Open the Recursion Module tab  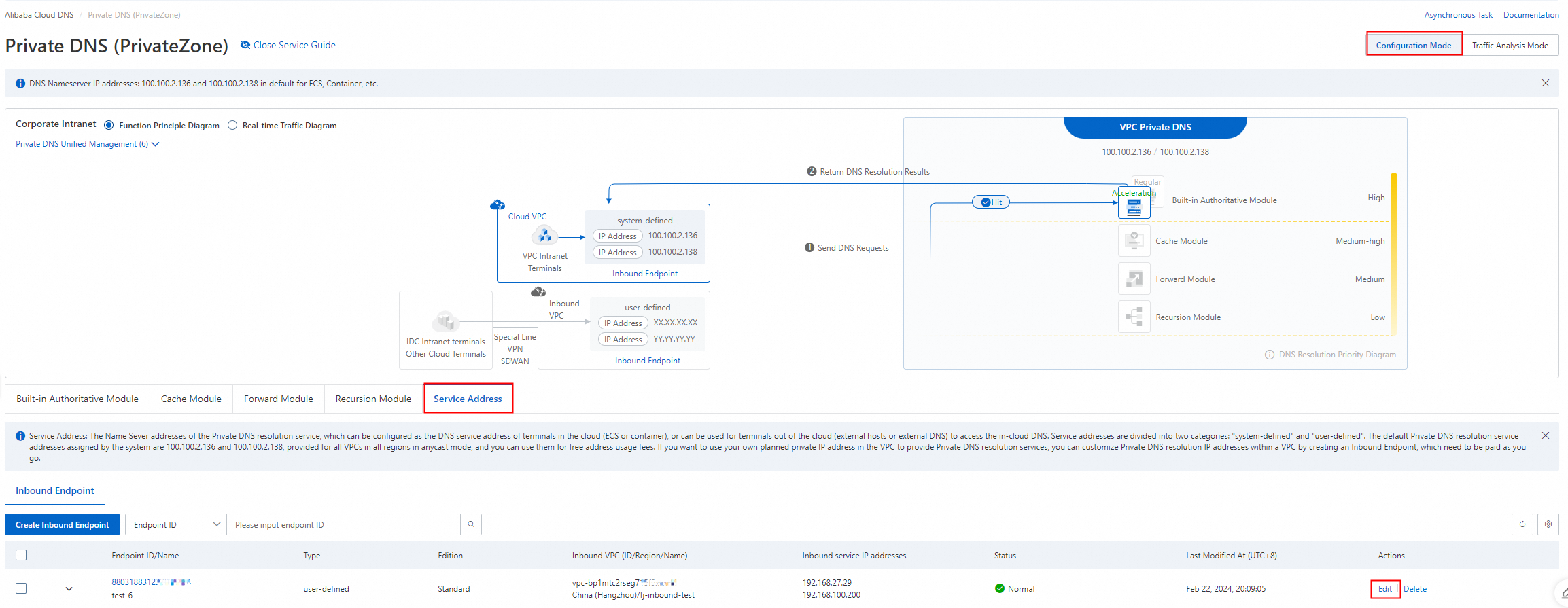tap(373, 399)
